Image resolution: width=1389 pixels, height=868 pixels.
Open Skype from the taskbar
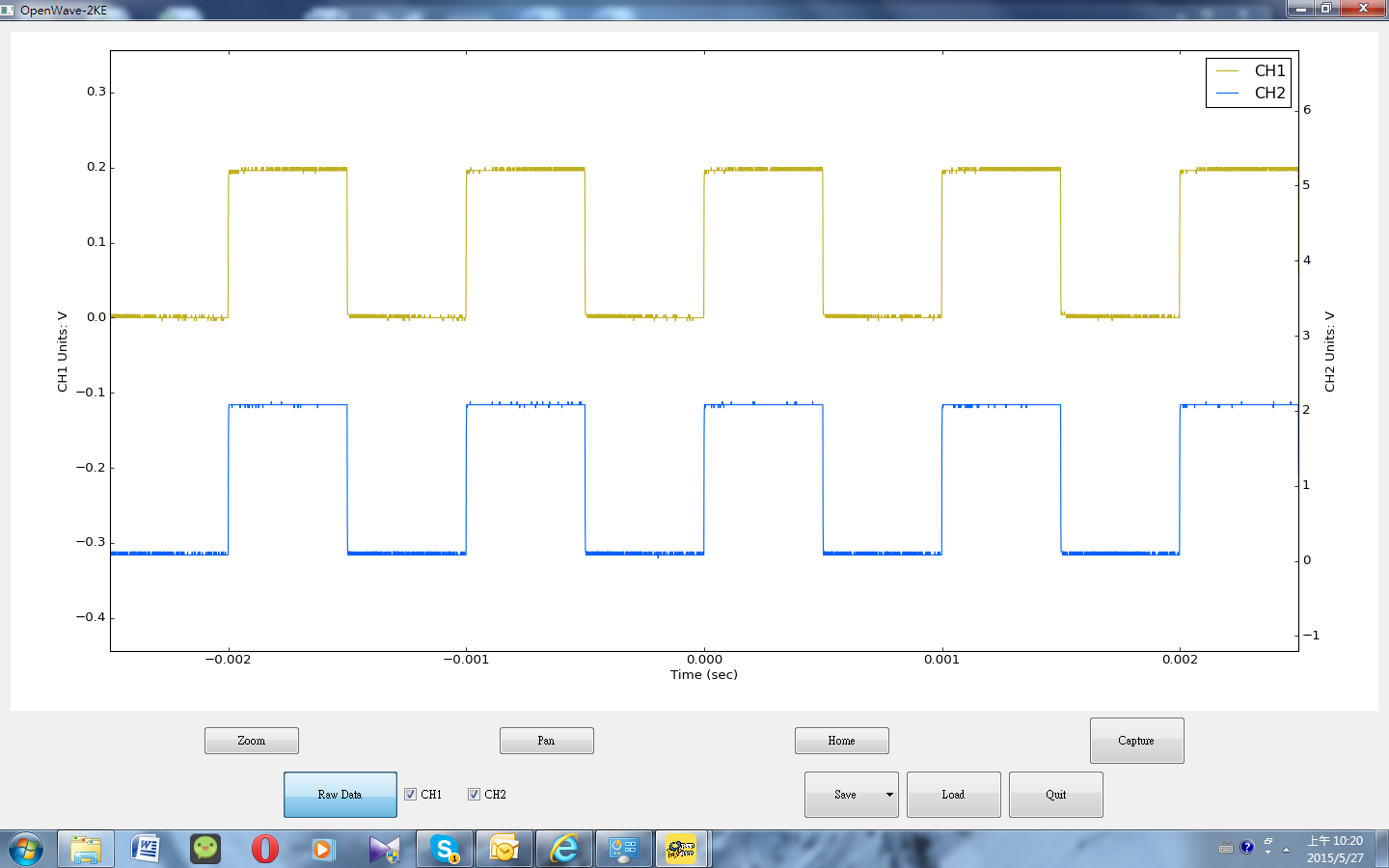tap(445, 849)
